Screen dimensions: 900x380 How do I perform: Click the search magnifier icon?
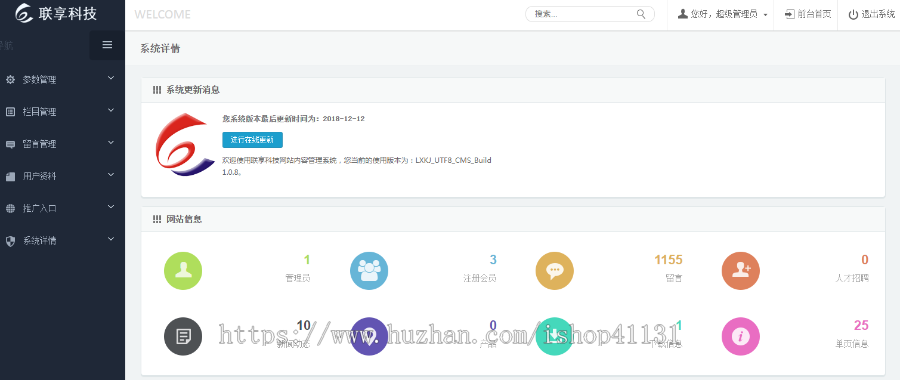tap(641, 14)
